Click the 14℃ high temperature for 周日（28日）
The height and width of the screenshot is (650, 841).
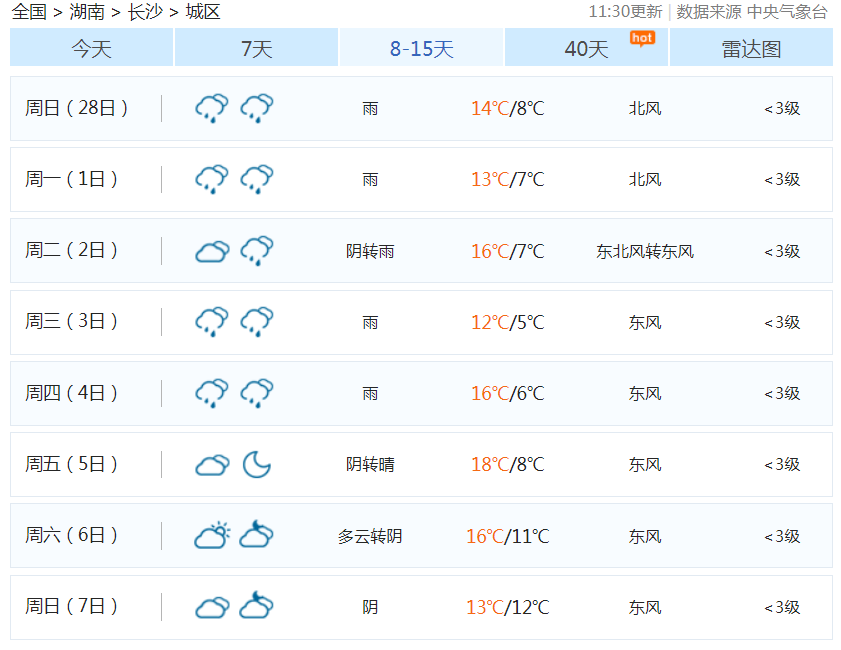pyautogui.click(x=492, y=107)
